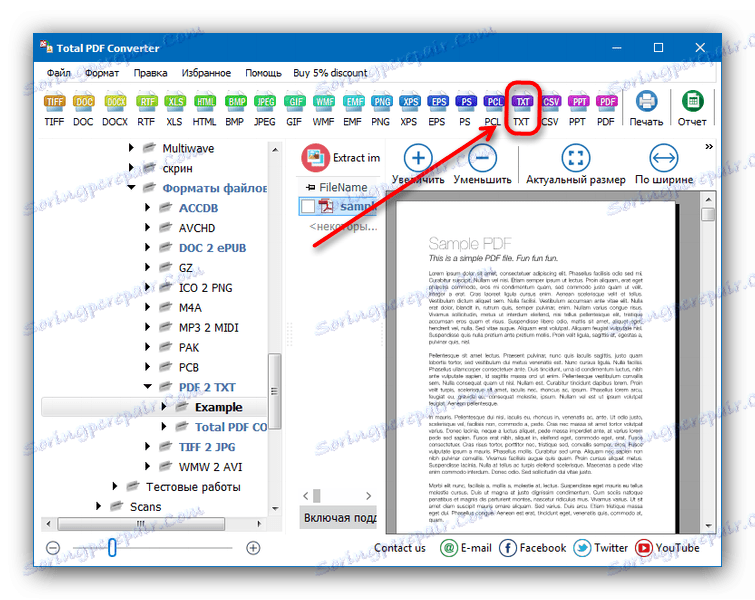Expand the AVCHD folder
Screen dimensions: 755x600
point(148,227)
